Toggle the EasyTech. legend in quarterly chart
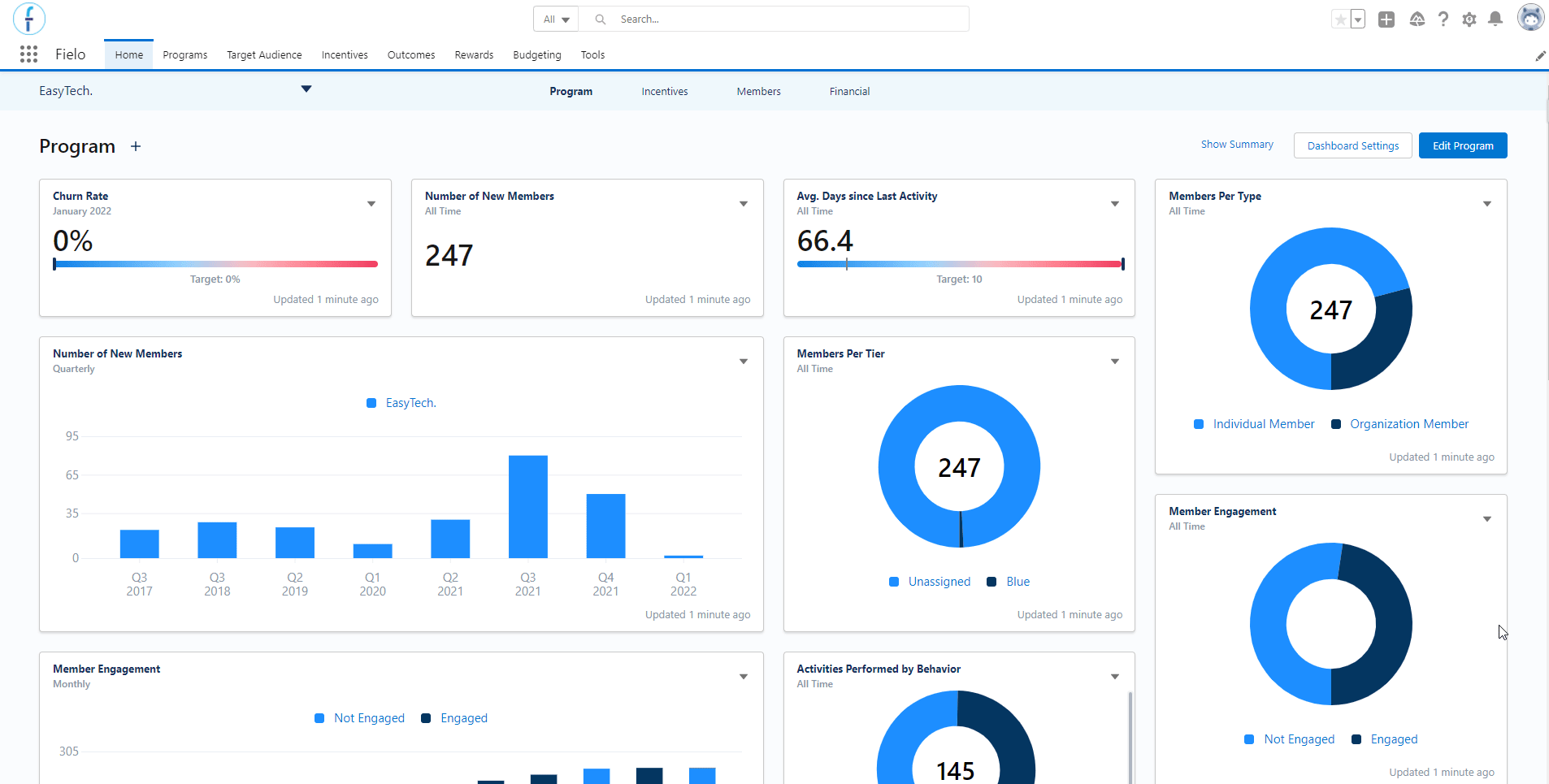The height and width of the screenshot is (784, 1549). coord(401,403)
